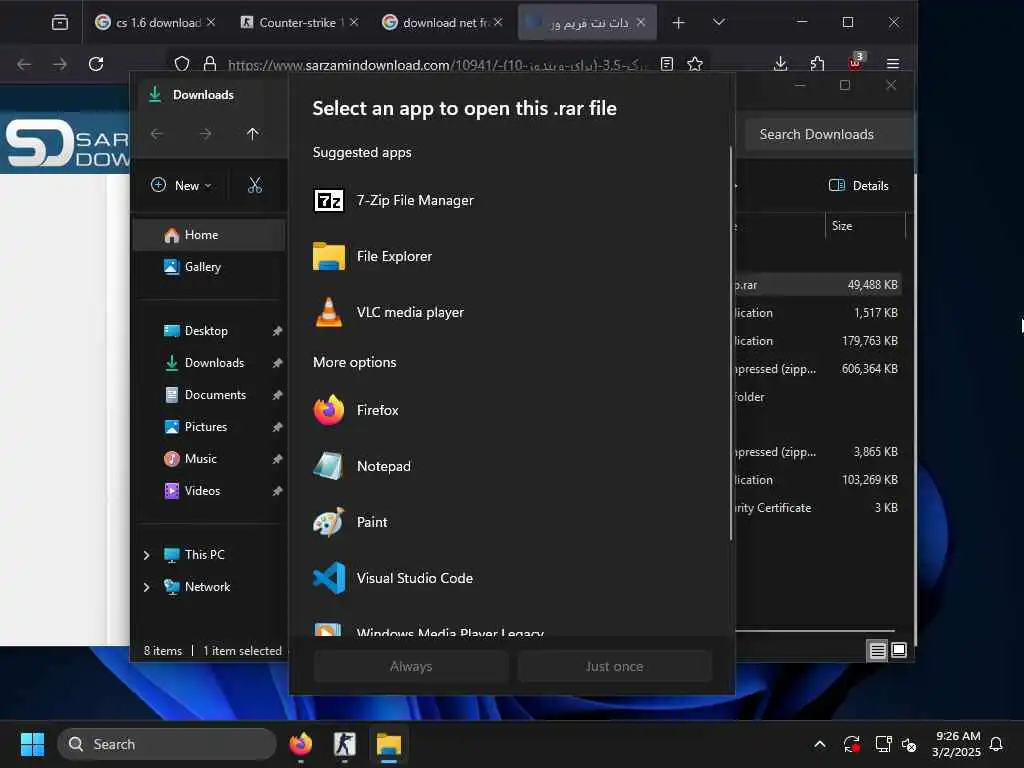Open Firefox application menu
Image resolution: width=1024 pixels, height=768 pixels.
coord(893,64)
